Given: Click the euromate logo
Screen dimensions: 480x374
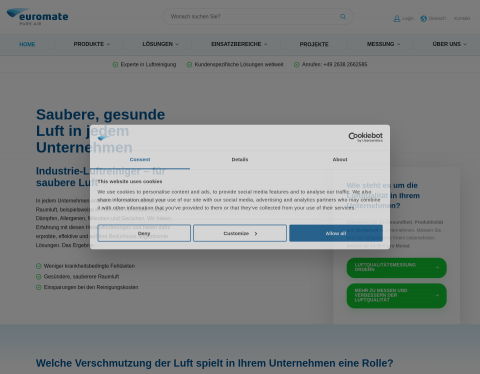Looking at the screenshot, I should coord(37,17).
